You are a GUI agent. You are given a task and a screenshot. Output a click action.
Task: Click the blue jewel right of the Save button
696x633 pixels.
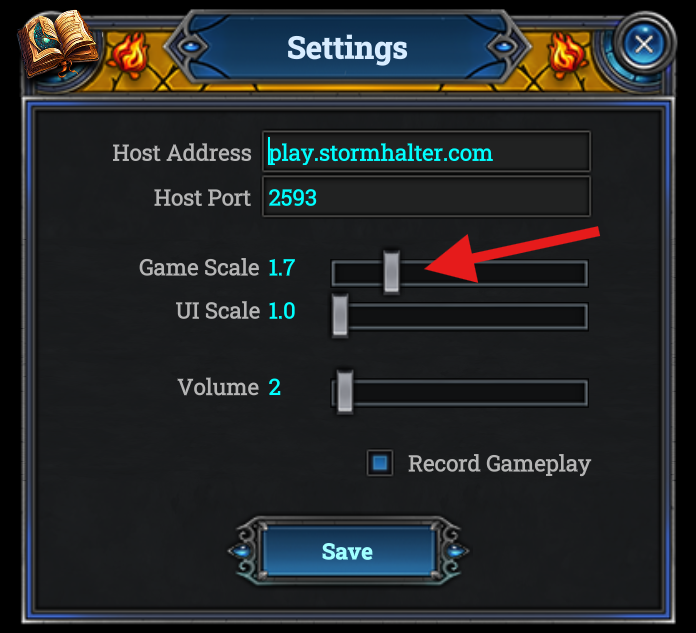[455, 551]
